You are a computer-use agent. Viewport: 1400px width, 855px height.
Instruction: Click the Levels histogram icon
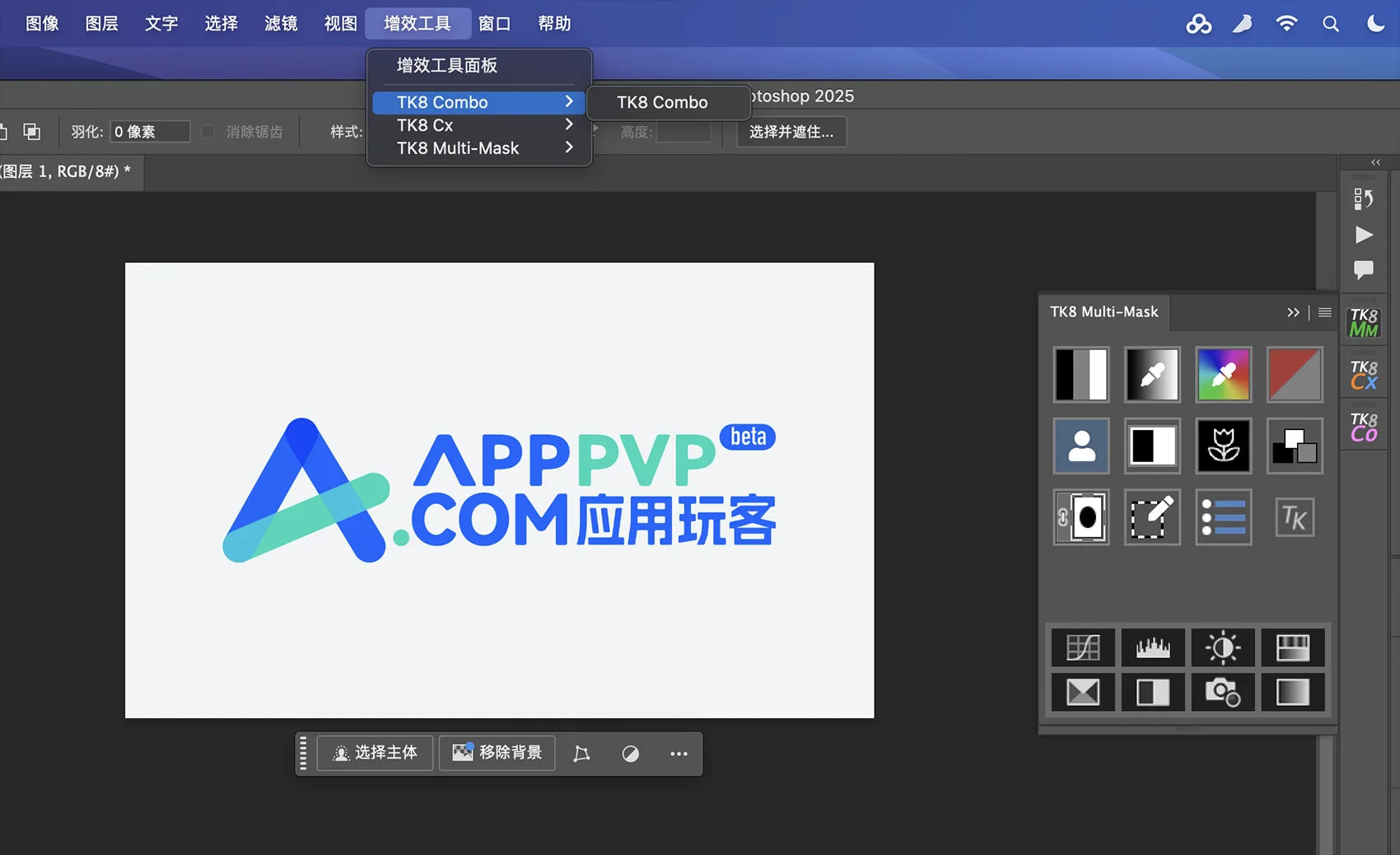(x=1152, y=647)
